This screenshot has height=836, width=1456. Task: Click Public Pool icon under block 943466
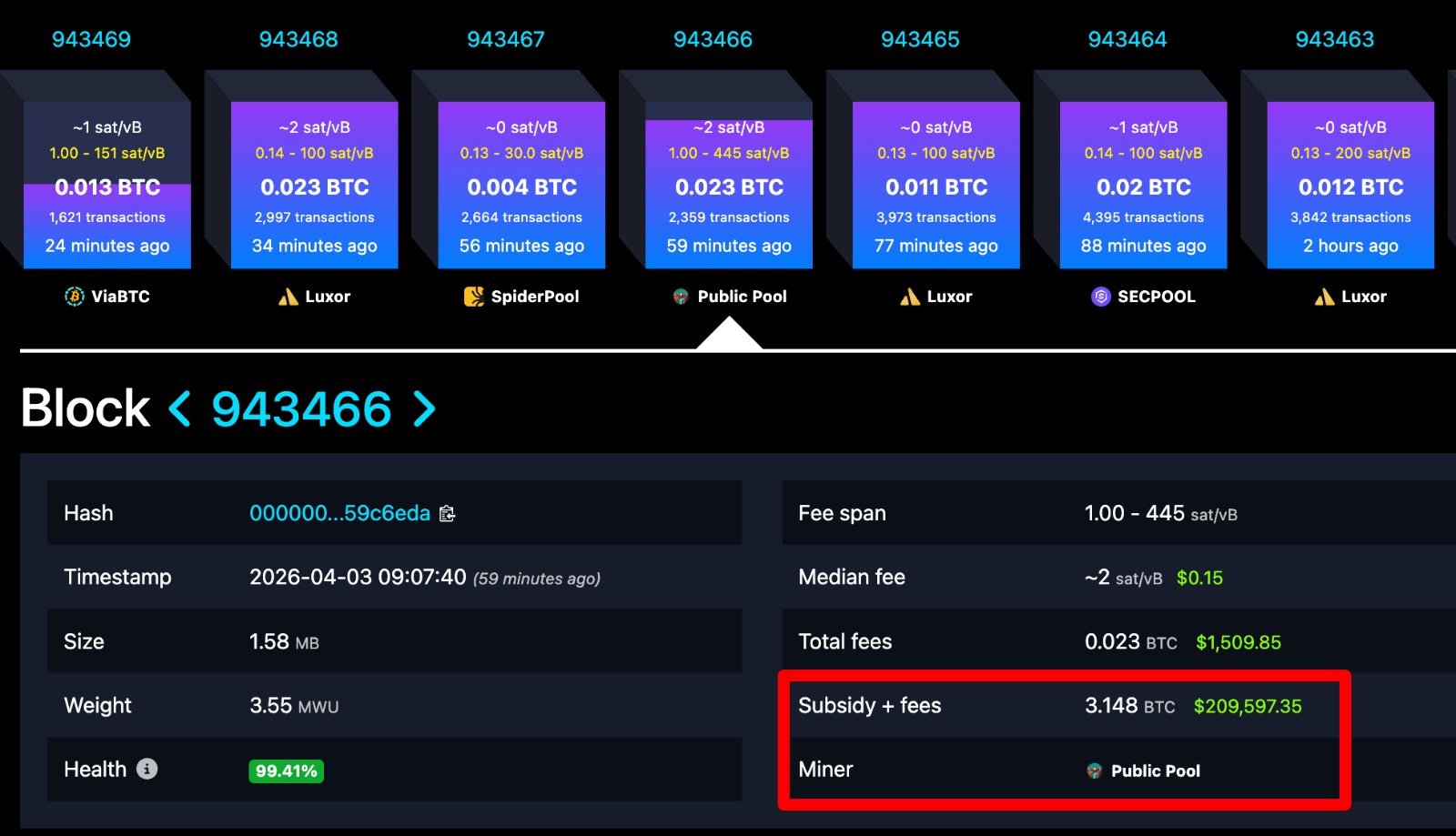680,297
